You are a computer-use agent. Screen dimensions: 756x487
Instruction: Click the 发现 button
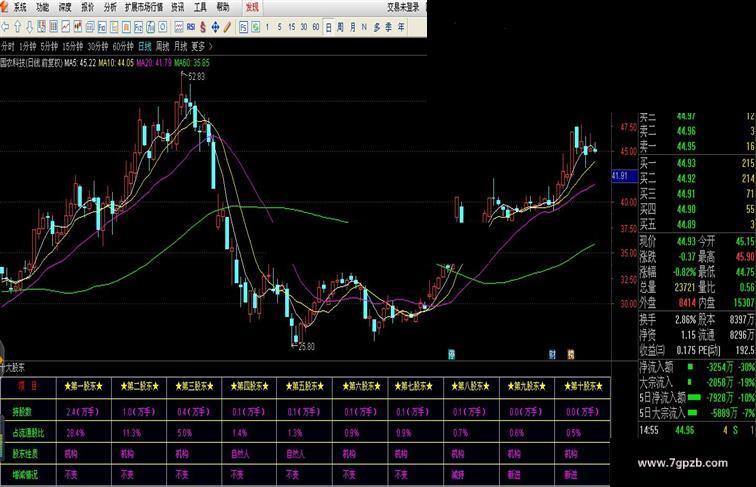pyautogui.click(x=252, y=8)
